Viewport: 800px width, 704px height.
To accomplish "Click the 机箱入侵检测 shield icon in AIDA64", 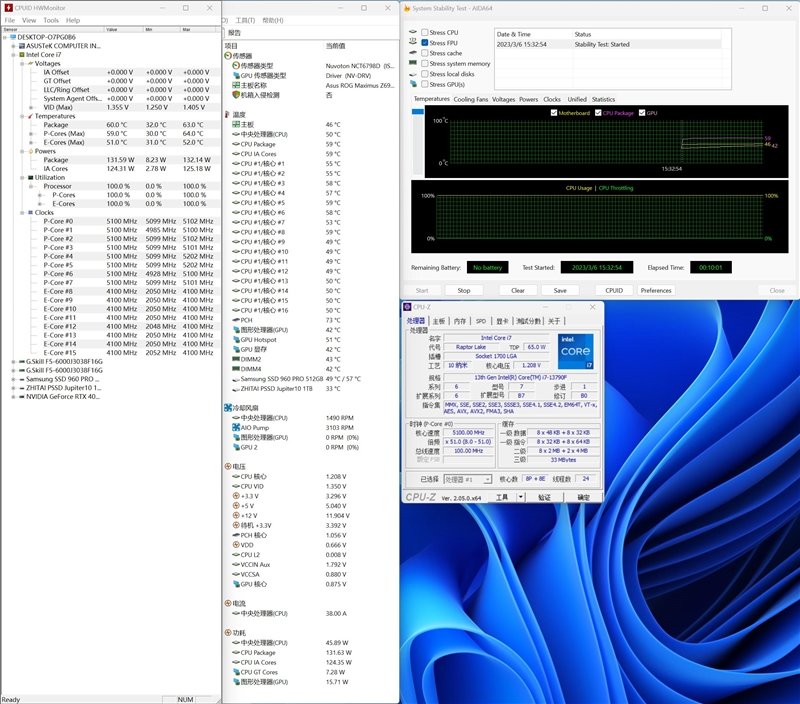I will [236, 95].
